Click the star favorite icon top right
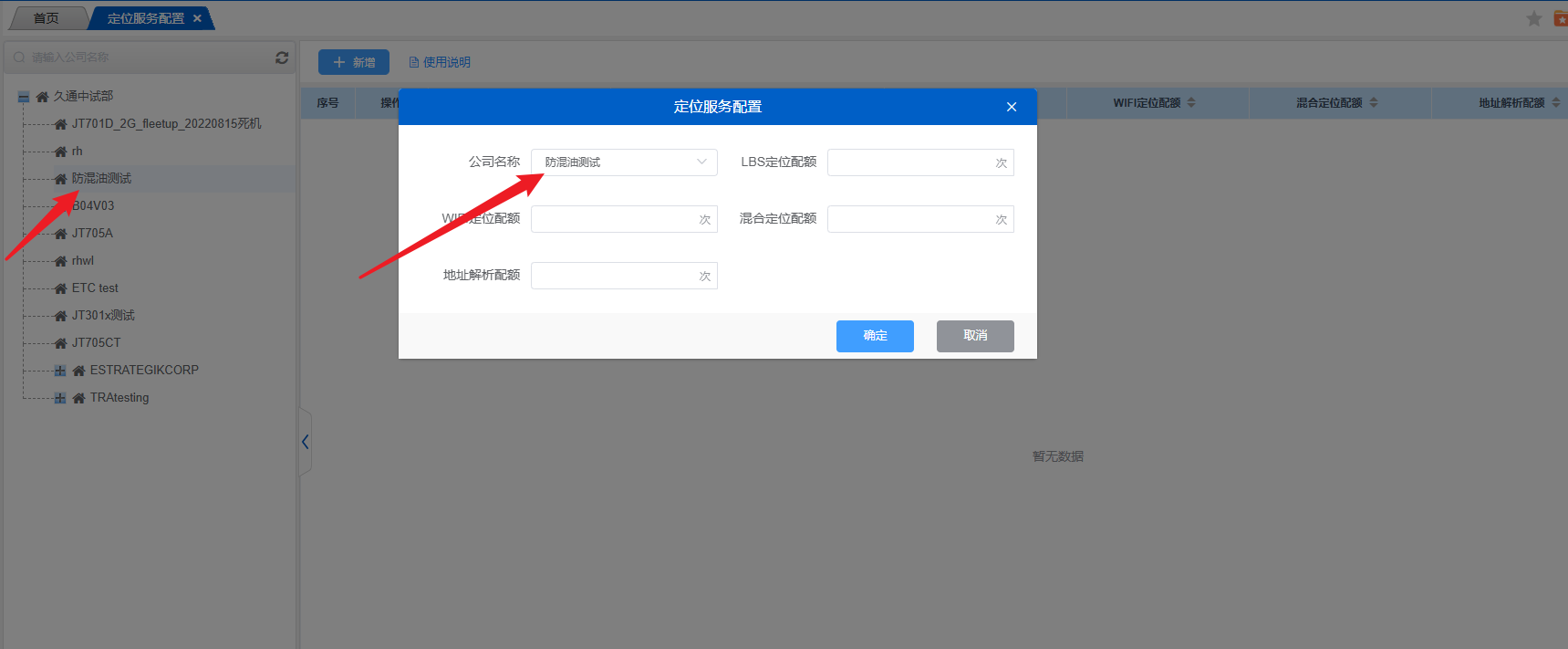This screenshot has height=649, width=1568. (x=1534, y=19)
